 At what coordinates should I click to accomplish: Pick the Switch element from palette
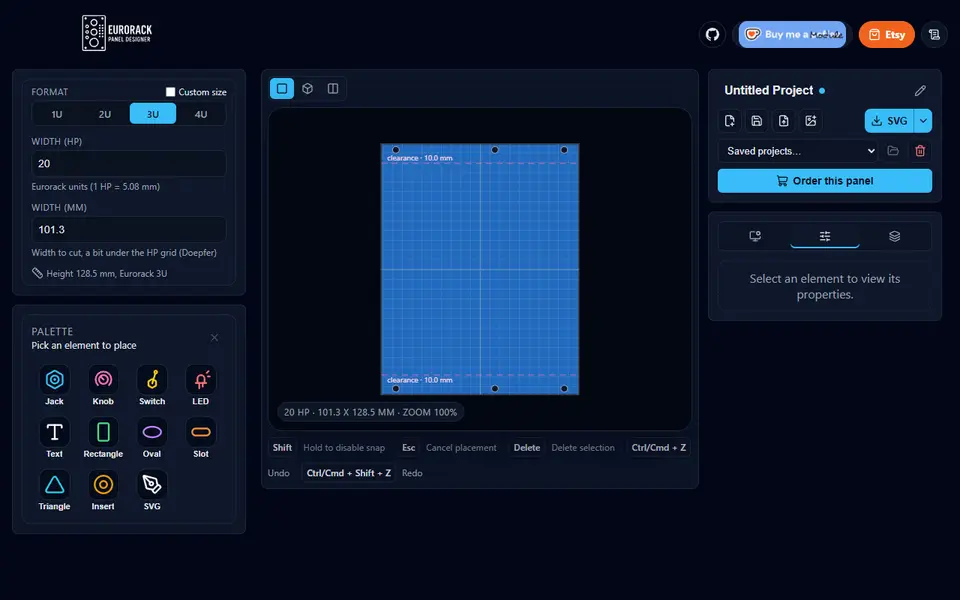152,386
